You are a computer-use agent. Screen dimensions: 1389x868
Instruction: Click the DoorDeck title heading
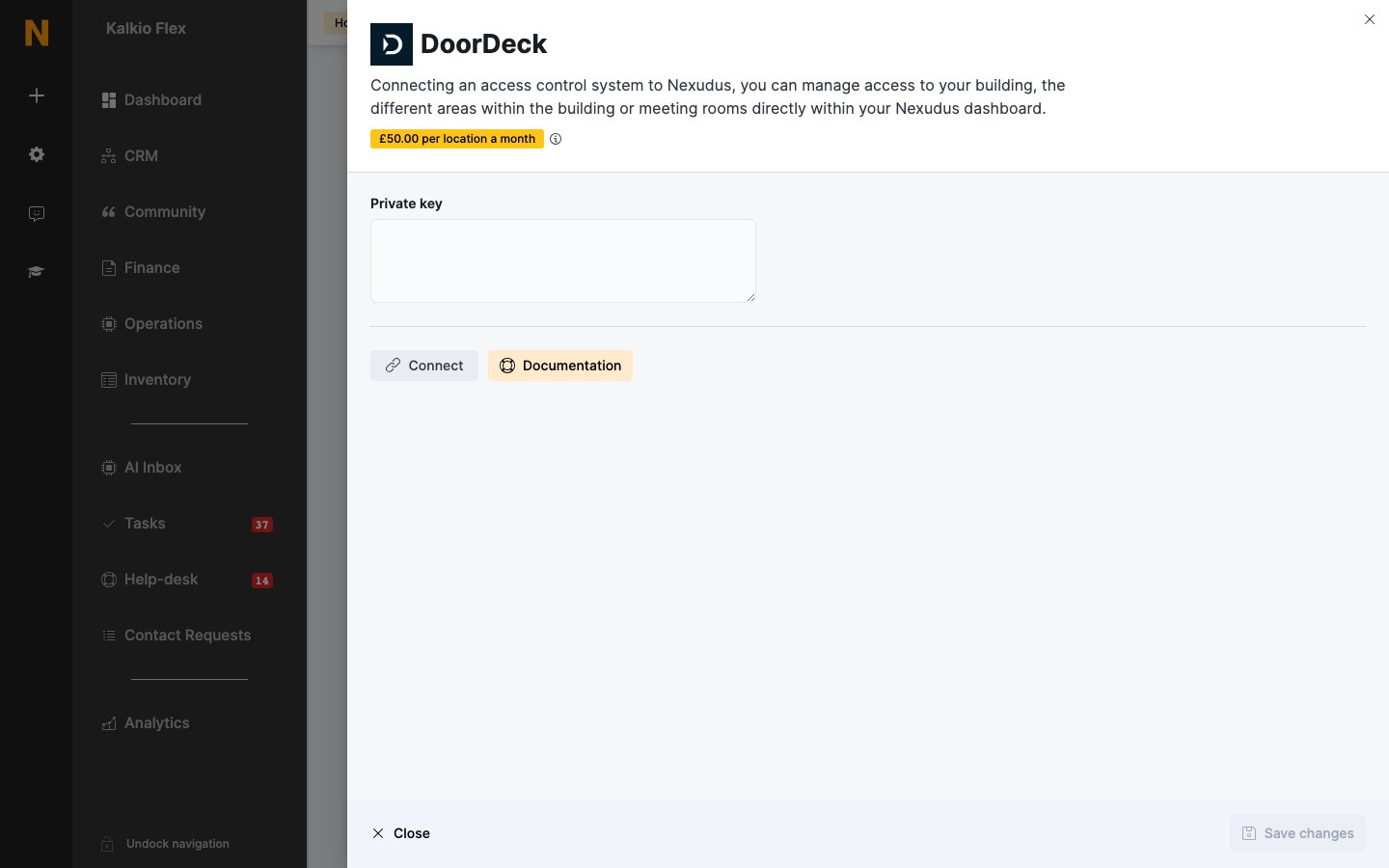pos(483,44)
